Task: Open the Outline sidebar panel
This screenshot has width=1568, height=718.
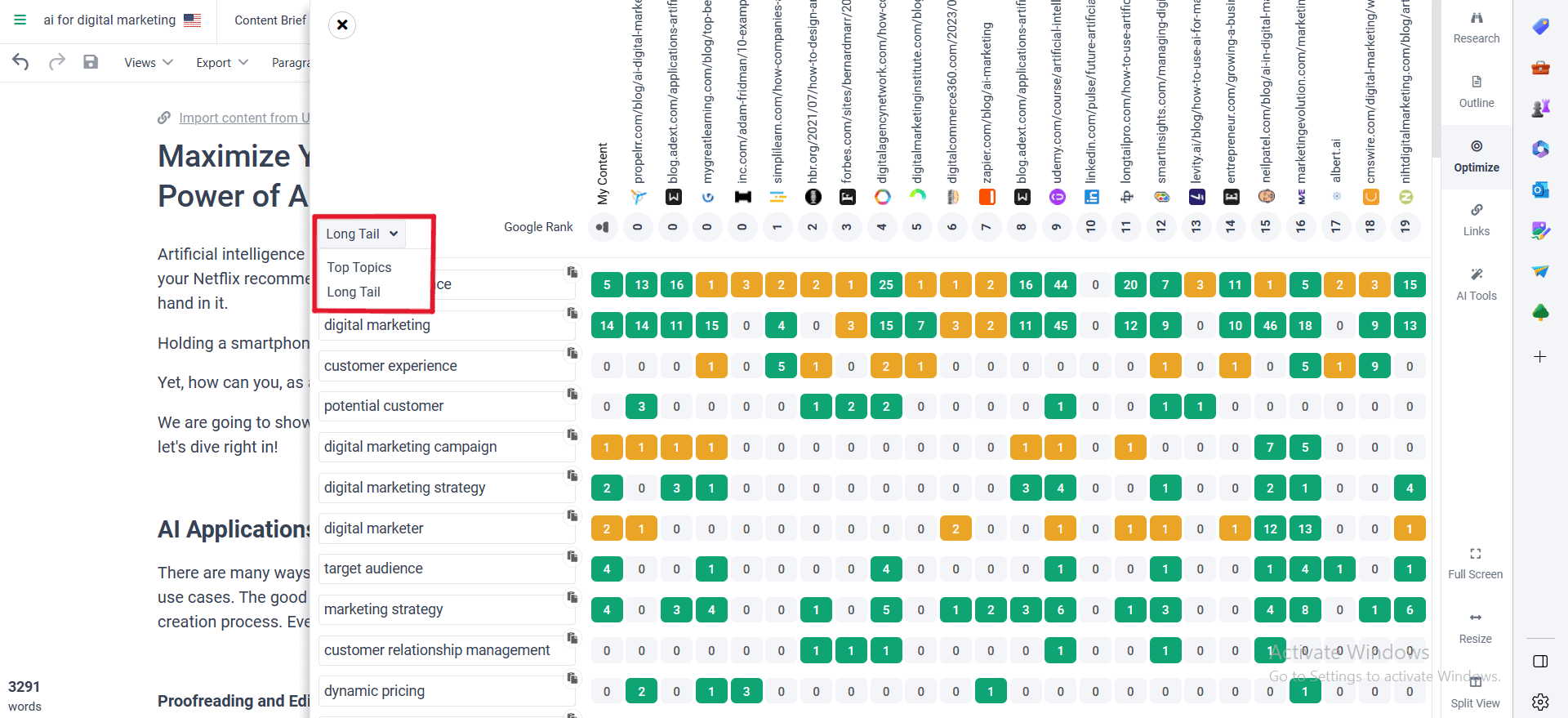Action: [x=1477, y=92]
